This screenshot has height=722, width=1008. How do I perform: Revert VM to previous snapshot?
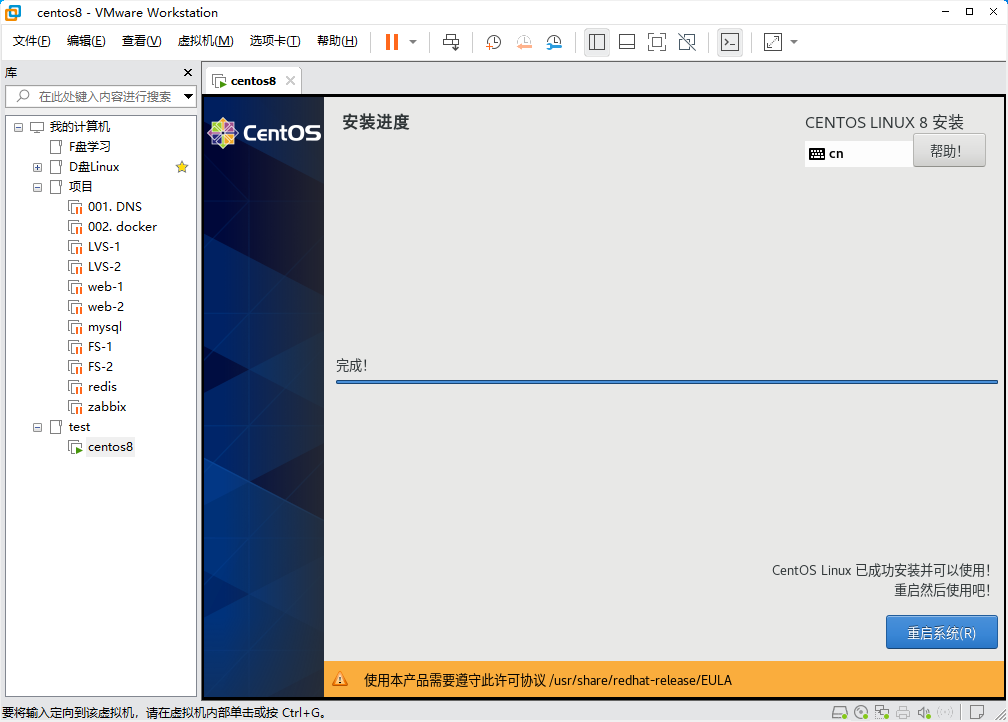coord(524,42)
